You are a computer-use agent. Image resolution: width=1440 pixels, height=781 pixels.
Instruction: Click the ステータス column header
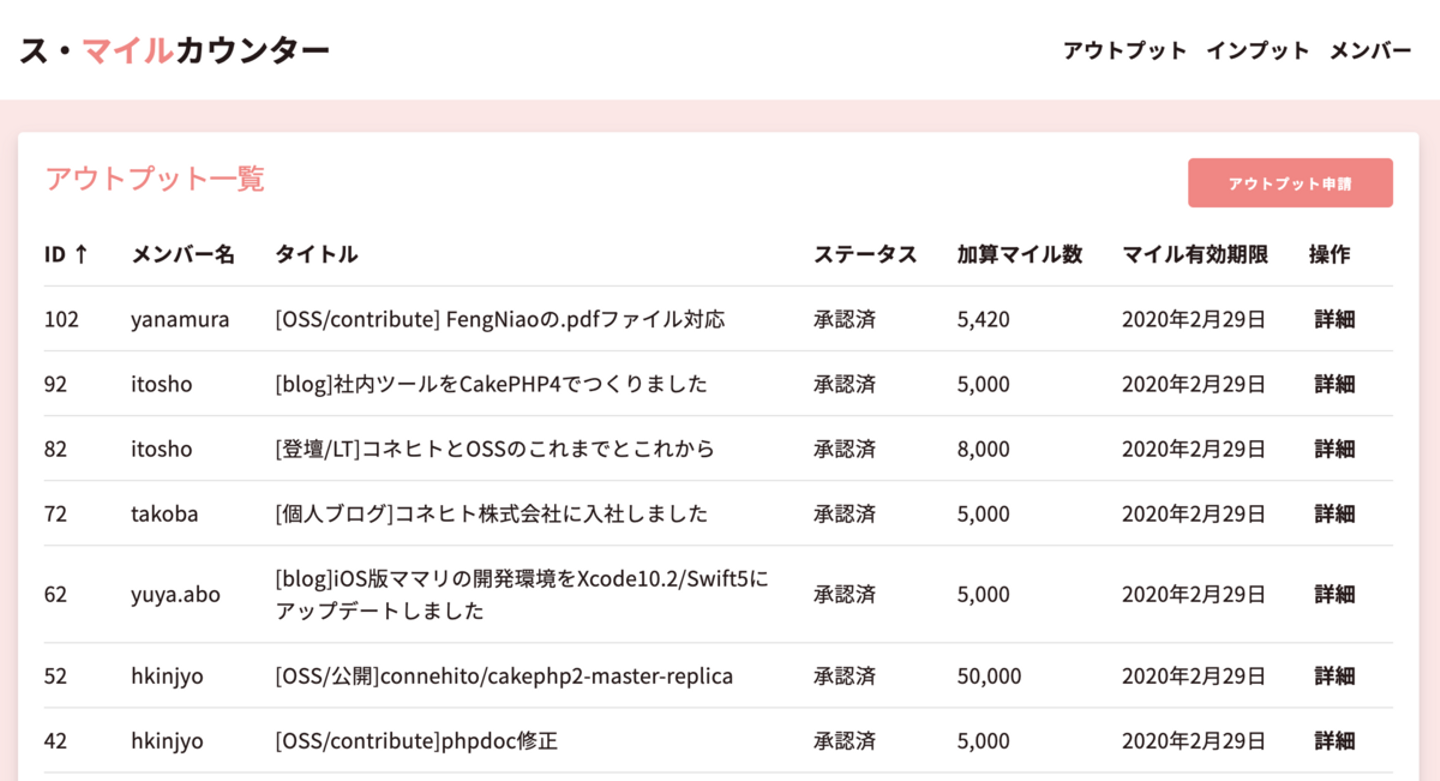pyautogui.click(x=865, y=255)
